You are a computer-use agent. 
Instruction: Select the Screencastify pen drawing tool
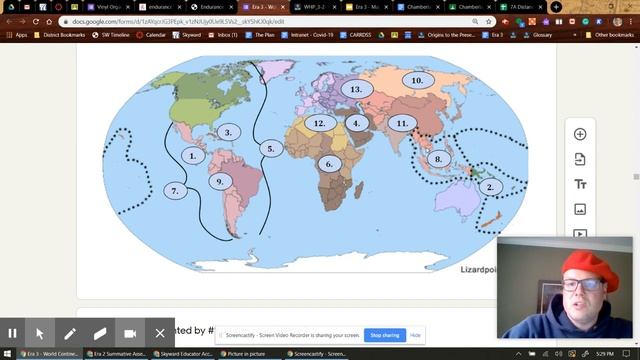click(x=70, y=333)
